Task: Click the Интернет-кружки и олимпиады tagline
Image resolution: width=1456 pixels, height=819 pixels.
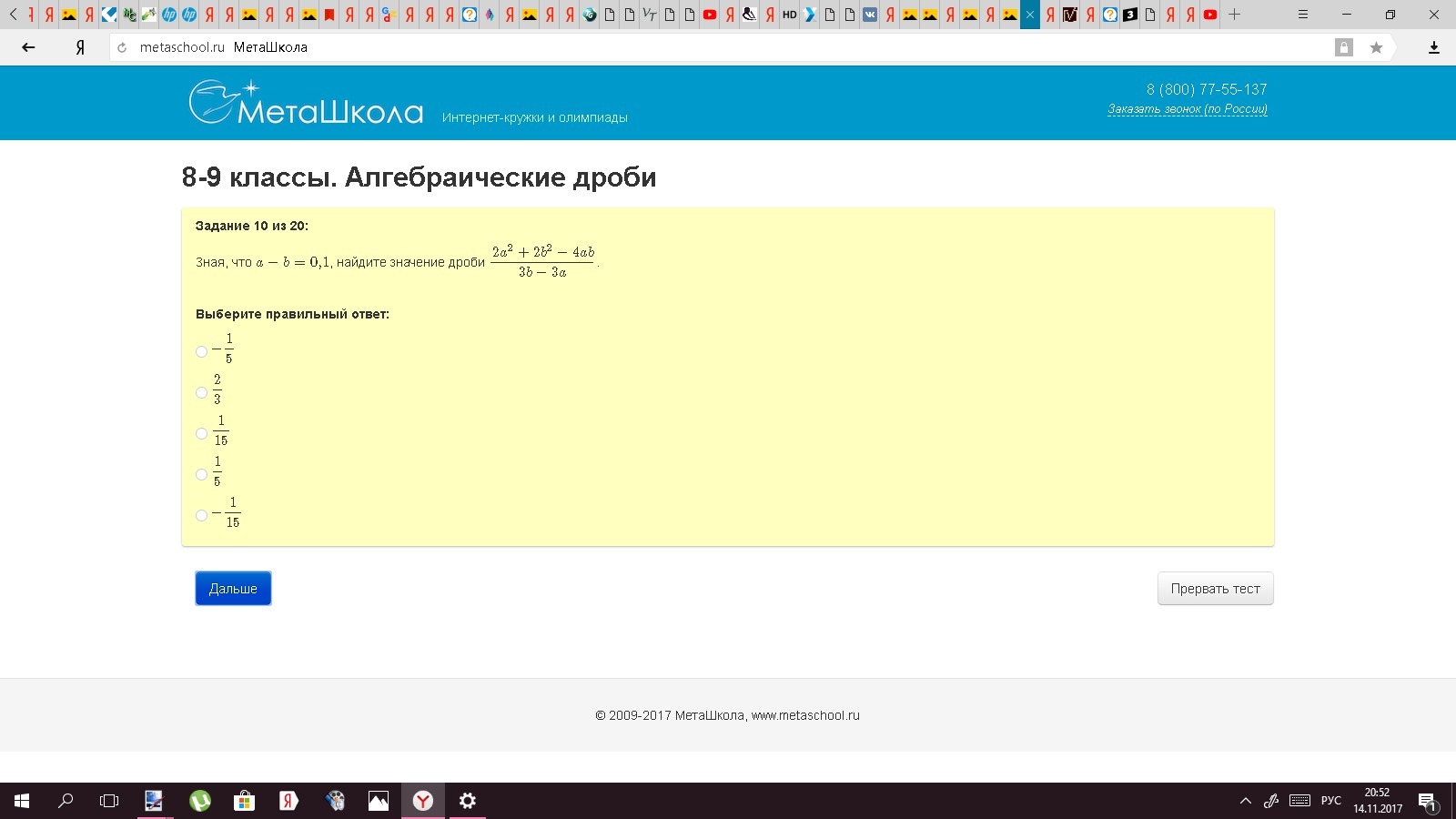Action: coord(535,117)
